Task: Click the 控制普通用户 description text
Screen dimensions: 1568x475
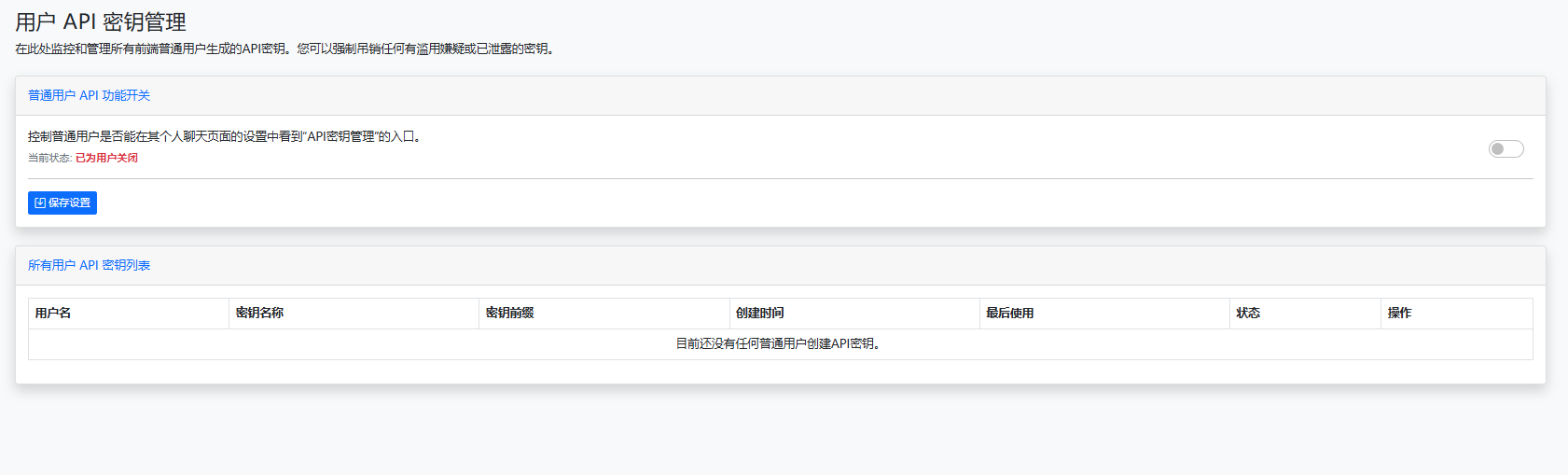Action: click(226, 136)
